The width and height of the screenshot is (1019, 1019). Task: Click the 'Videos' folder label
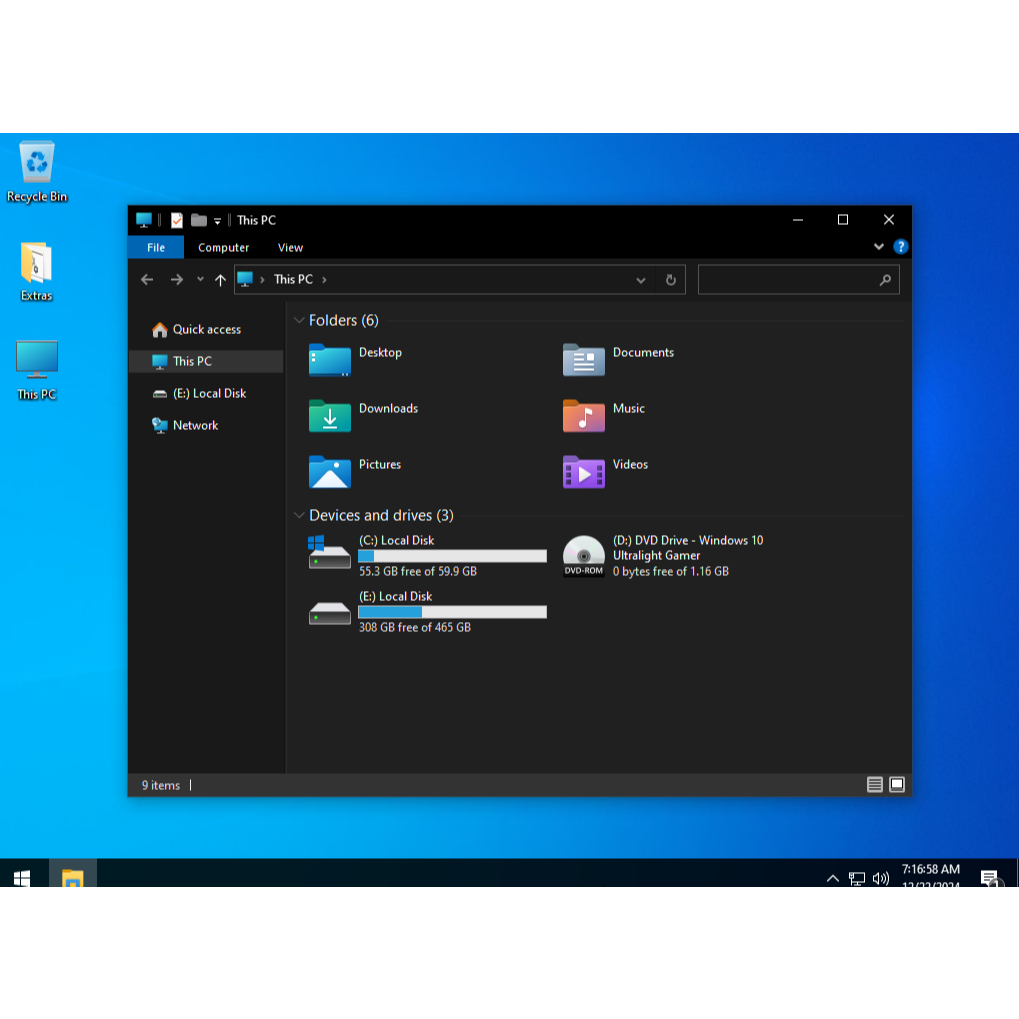630,464
